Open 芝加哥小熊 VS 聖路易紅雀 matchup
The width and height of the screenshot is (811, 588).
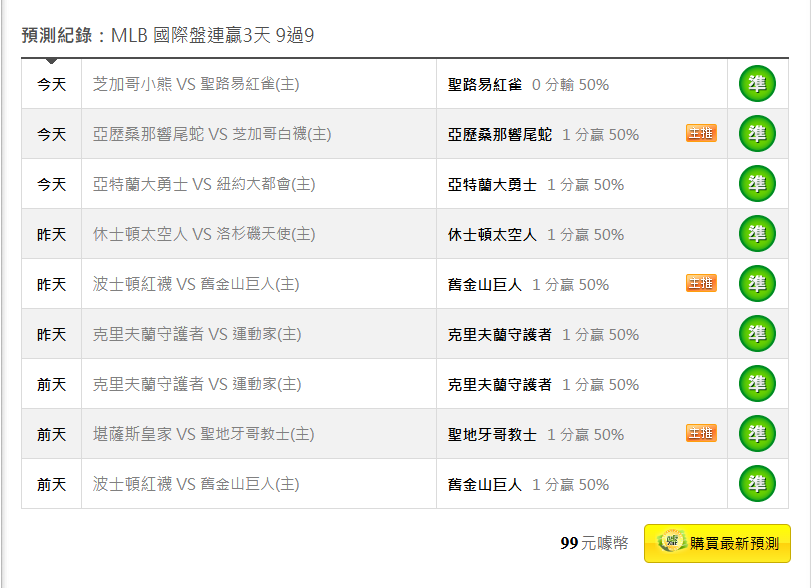point(196,84)
